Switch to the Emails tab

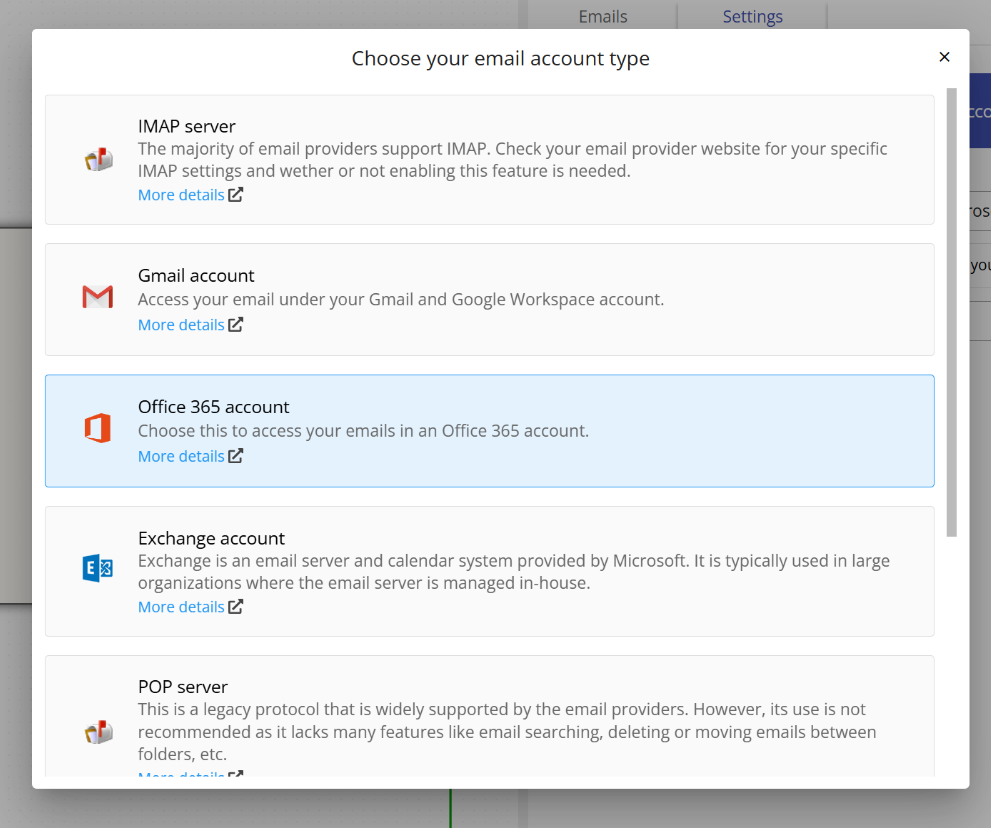click(x=602, y=16)
